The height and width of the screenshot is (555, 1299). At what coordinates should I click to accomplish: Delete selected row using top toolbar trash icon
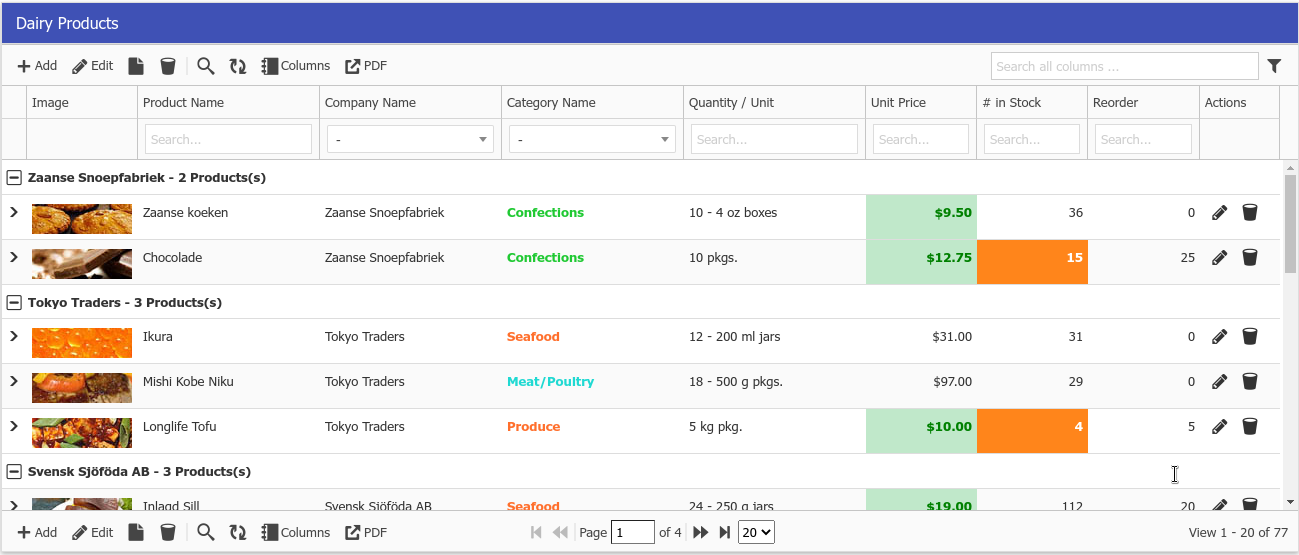coord(168,66)
